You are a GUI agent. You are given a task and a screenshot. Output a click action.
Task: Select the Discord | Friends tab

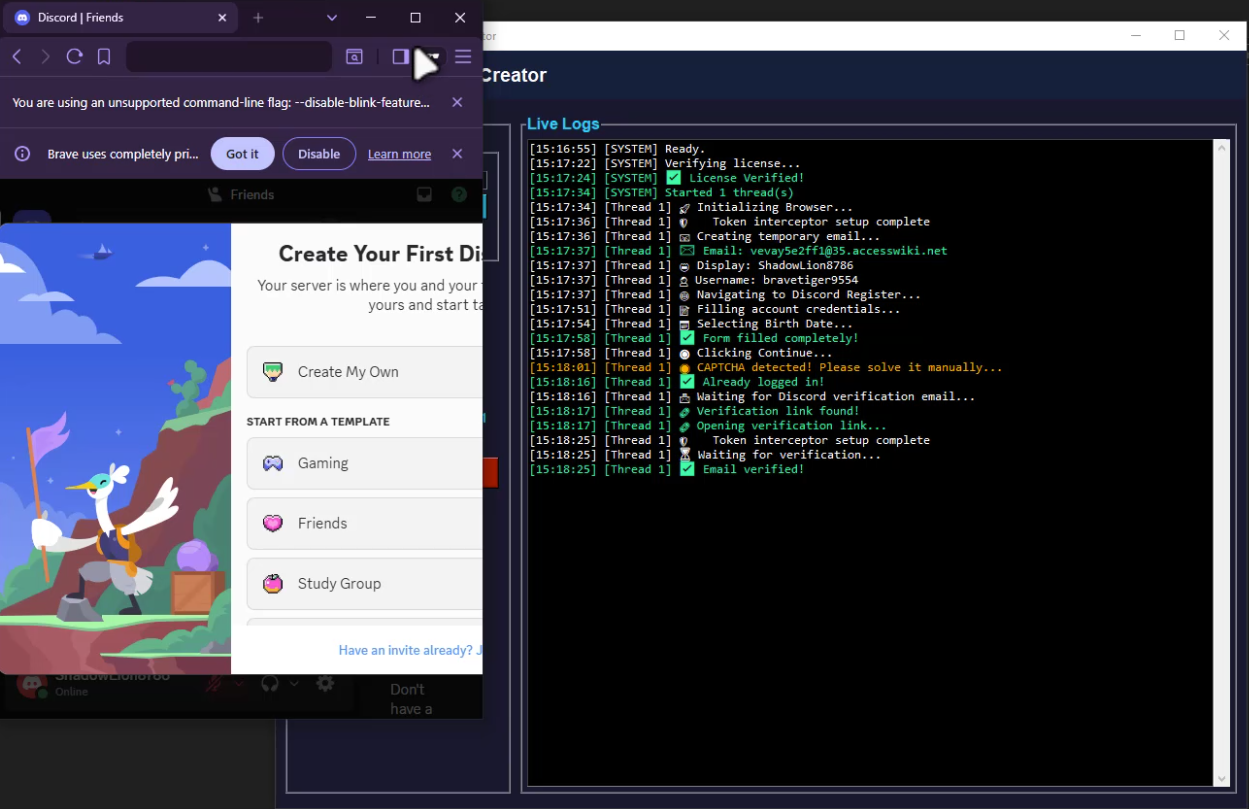(x=122, y=18)
